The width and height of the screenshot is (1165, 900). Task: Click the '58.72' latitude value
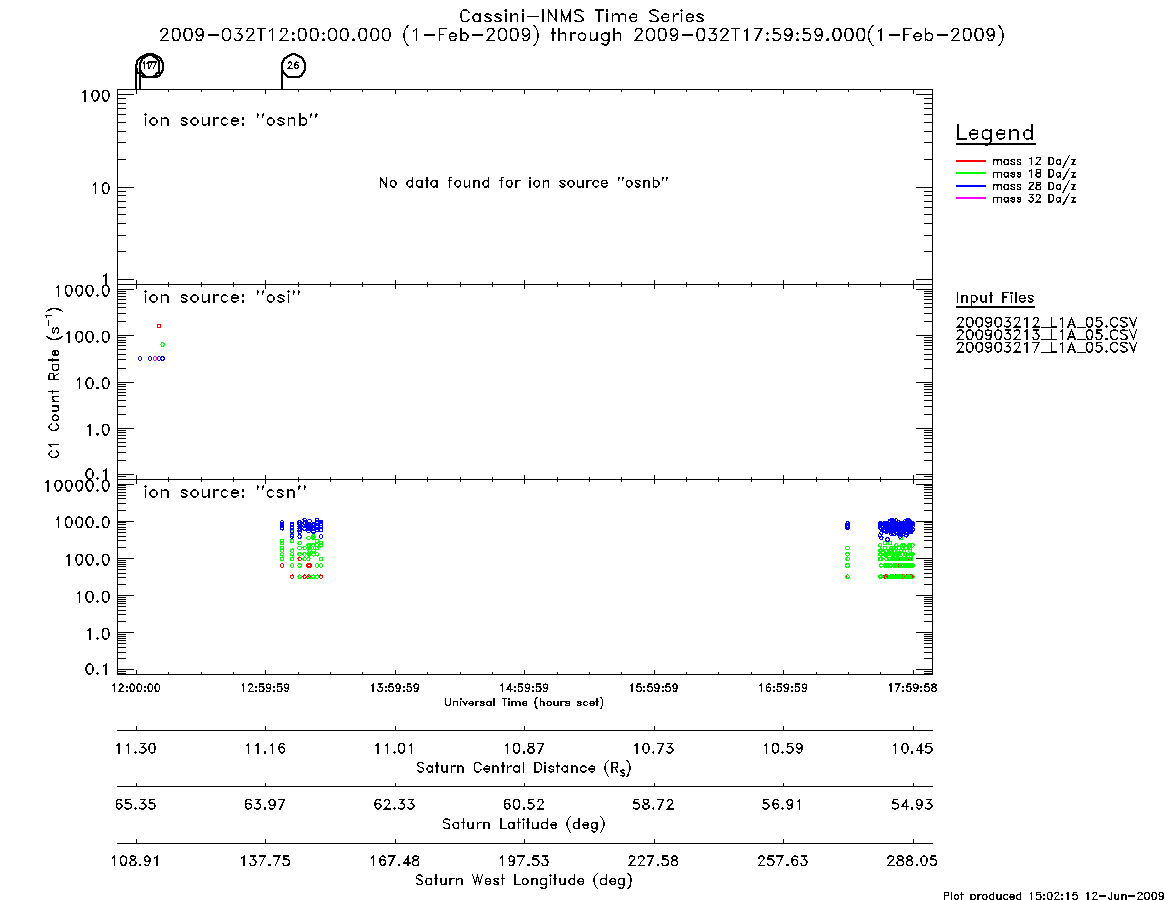pyautogui.click(x=654, y=805)
